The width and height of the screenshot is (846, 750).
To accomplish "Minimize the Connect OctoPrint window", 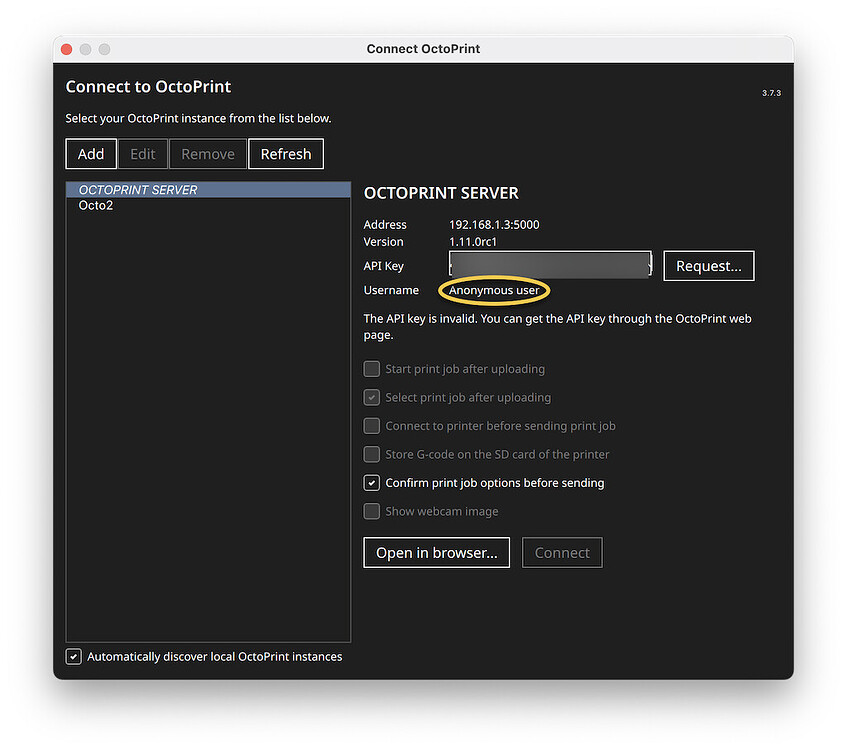I will tap(85, 48).
